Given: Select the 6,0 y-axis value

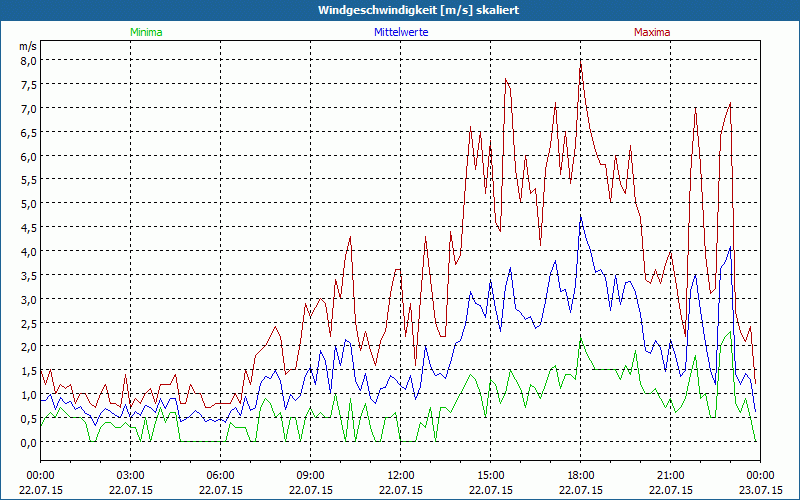Looking at the screenshot, I should pyautogui.click(x=29, y=157).
